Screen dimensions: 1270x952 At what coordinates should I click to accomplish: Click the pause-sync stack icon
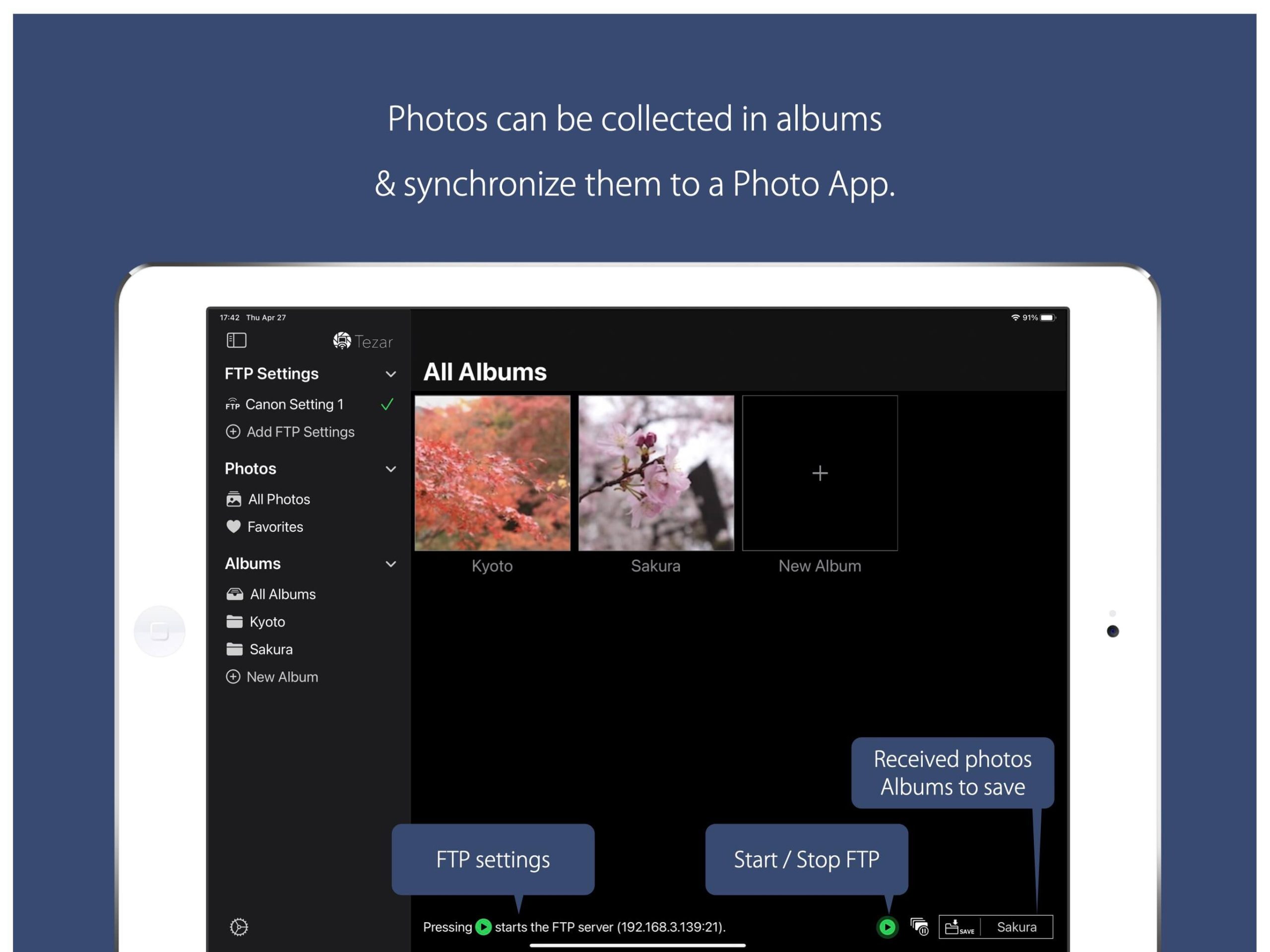pos(919,926)
